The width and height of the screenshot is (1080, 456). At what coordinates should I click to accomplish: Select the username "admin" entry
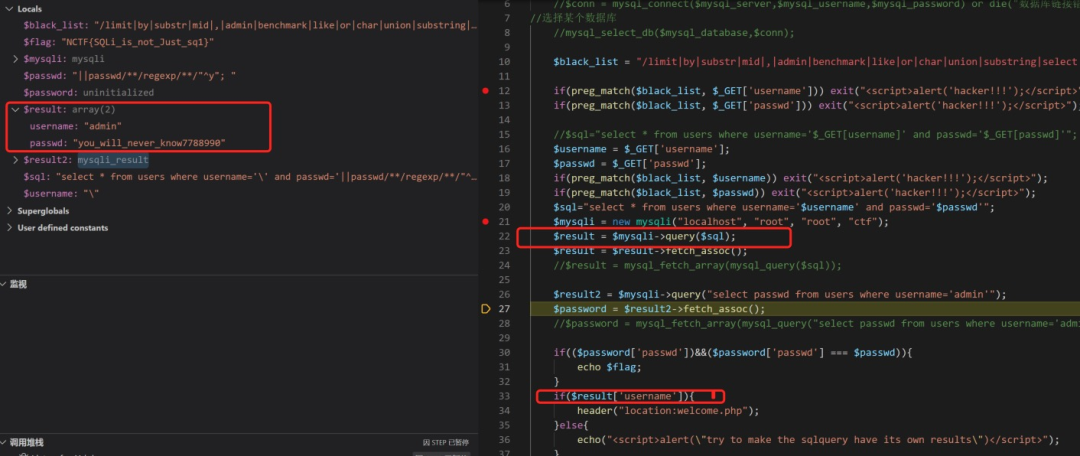pyautogui.click(x=76, y=126)
